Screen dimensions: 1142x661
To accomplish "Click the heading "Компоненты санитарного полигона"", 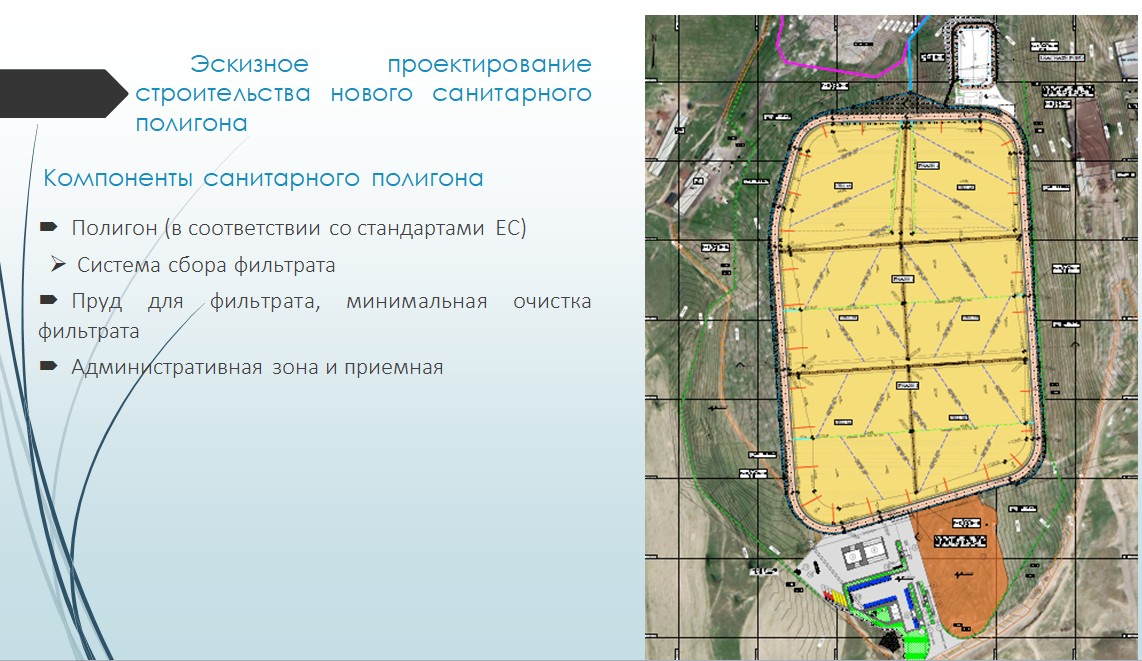I will tap(264, 178).
